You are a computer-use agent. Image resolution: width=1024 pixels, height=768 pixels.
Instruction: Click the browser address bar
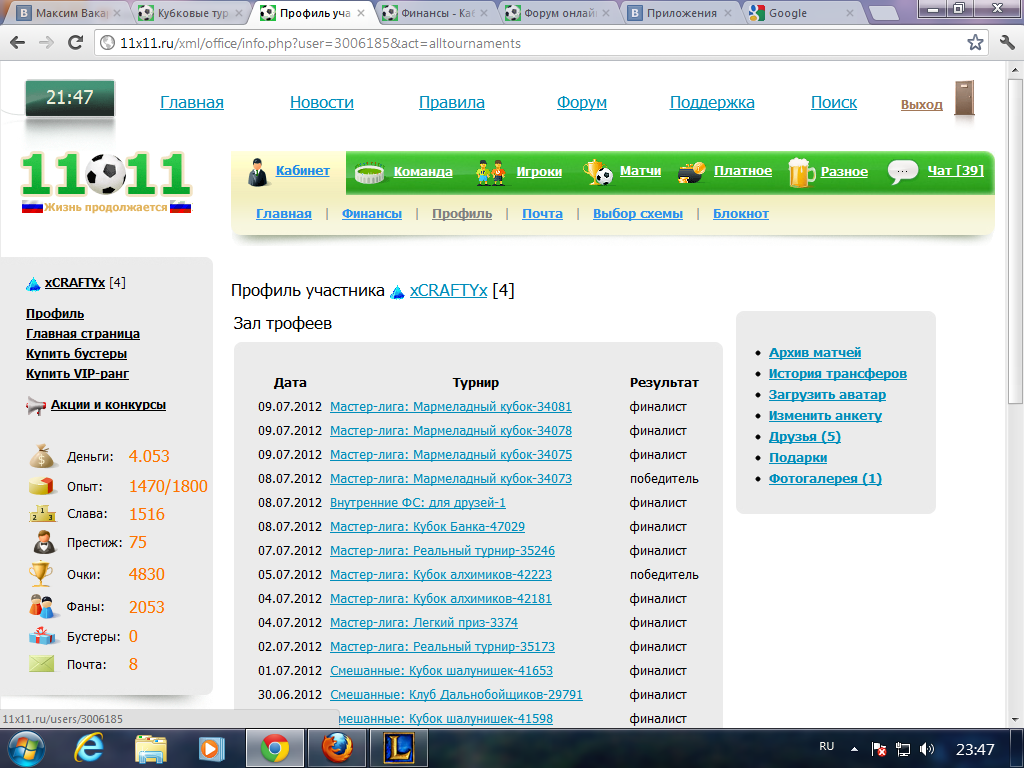click(530, 43)
